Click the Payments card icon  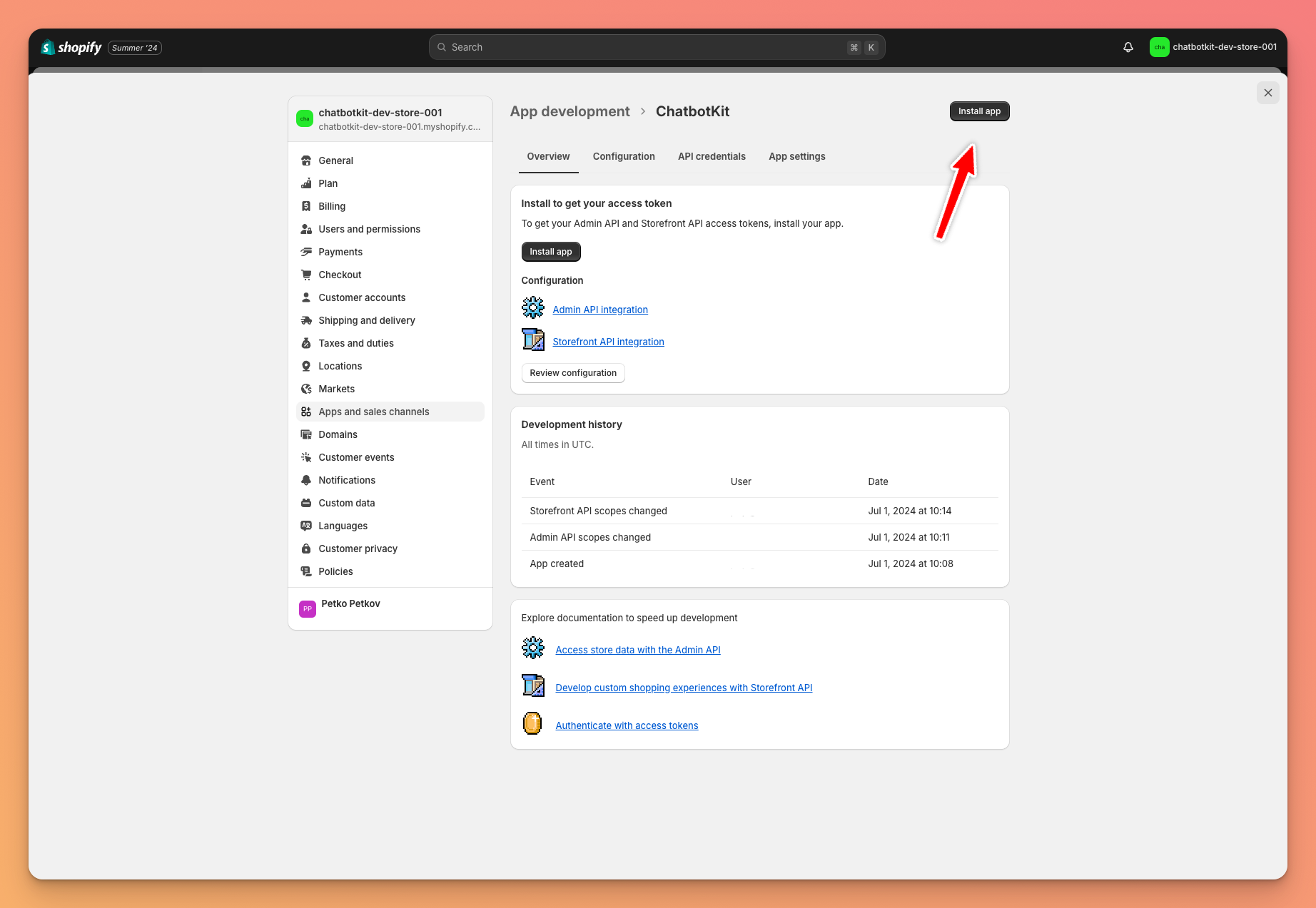306,252
